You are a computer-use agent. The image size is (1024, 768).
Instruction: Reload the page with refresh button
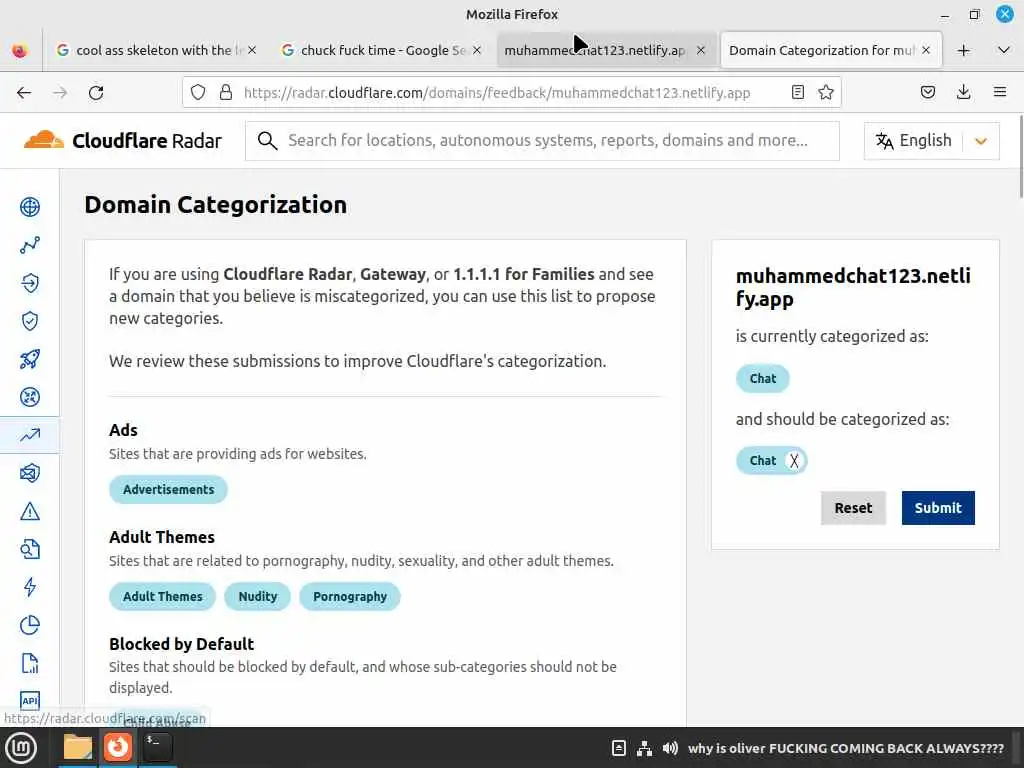point(96,93)
